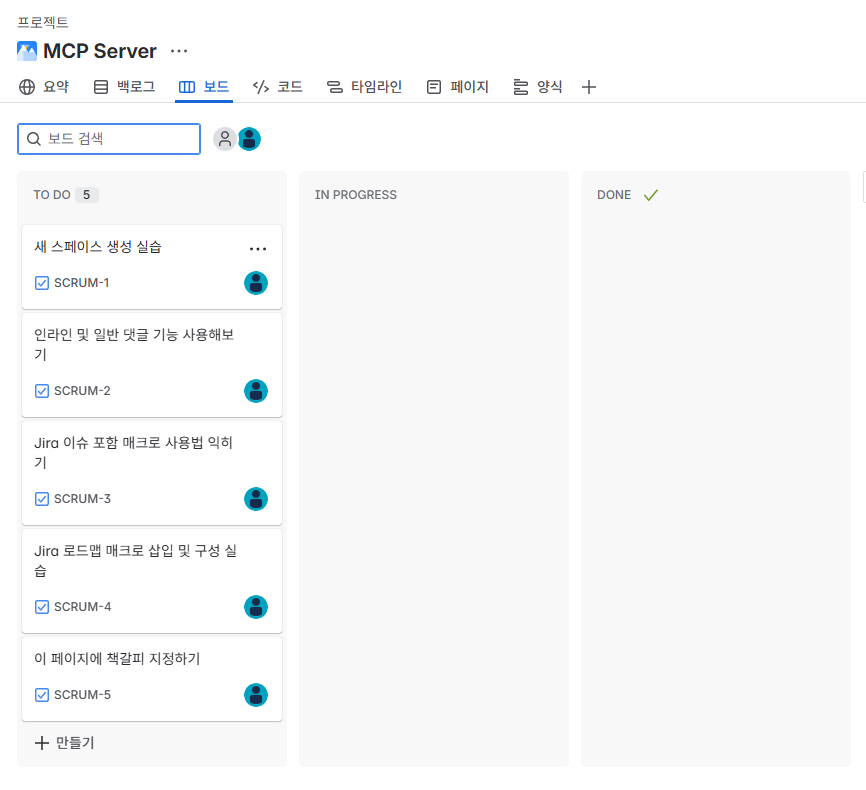This screenshot has height=790, width=866.
Task: Click the assignee avatar on SCRUM-4
Action: point(256,607)
